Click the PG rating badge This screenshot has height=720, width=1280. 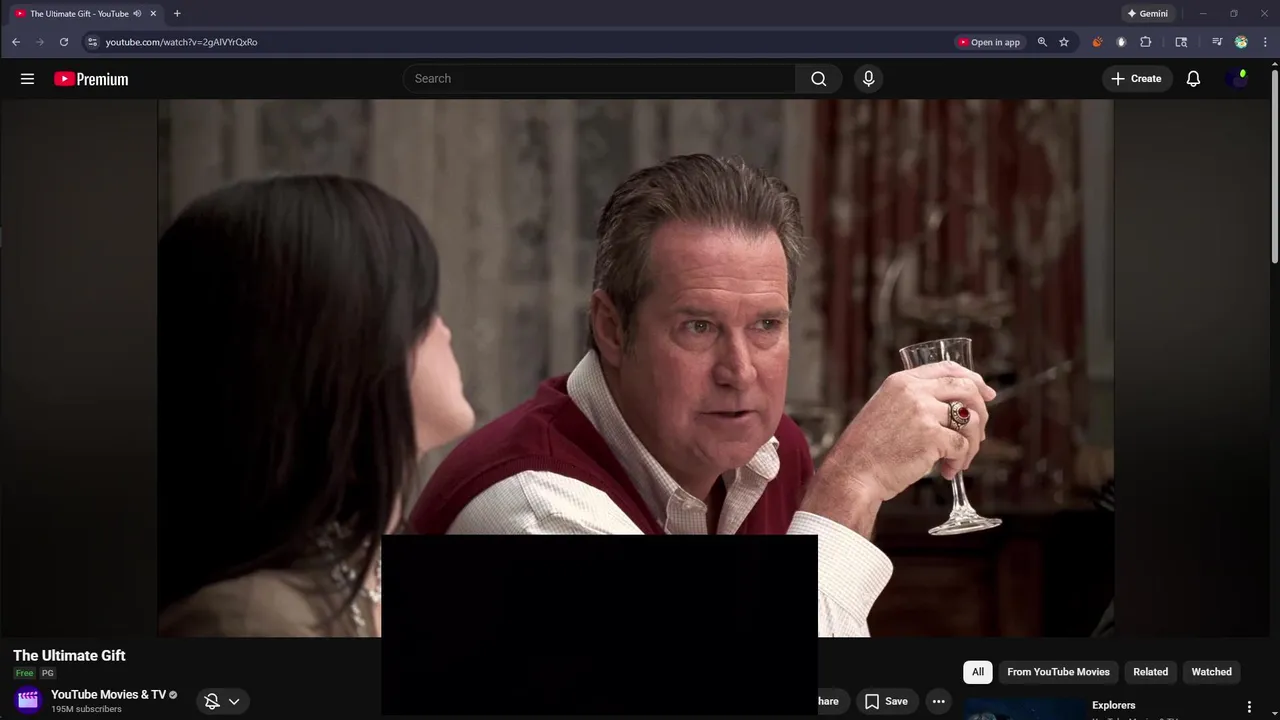[47, 673]
